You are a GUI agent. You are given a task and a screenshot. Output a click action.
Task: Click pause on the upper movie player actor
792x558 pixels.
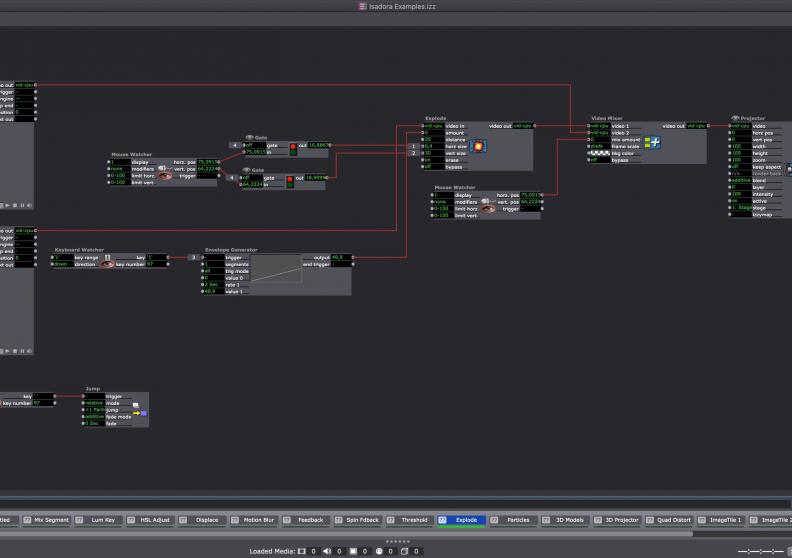[x=22, y=206]
